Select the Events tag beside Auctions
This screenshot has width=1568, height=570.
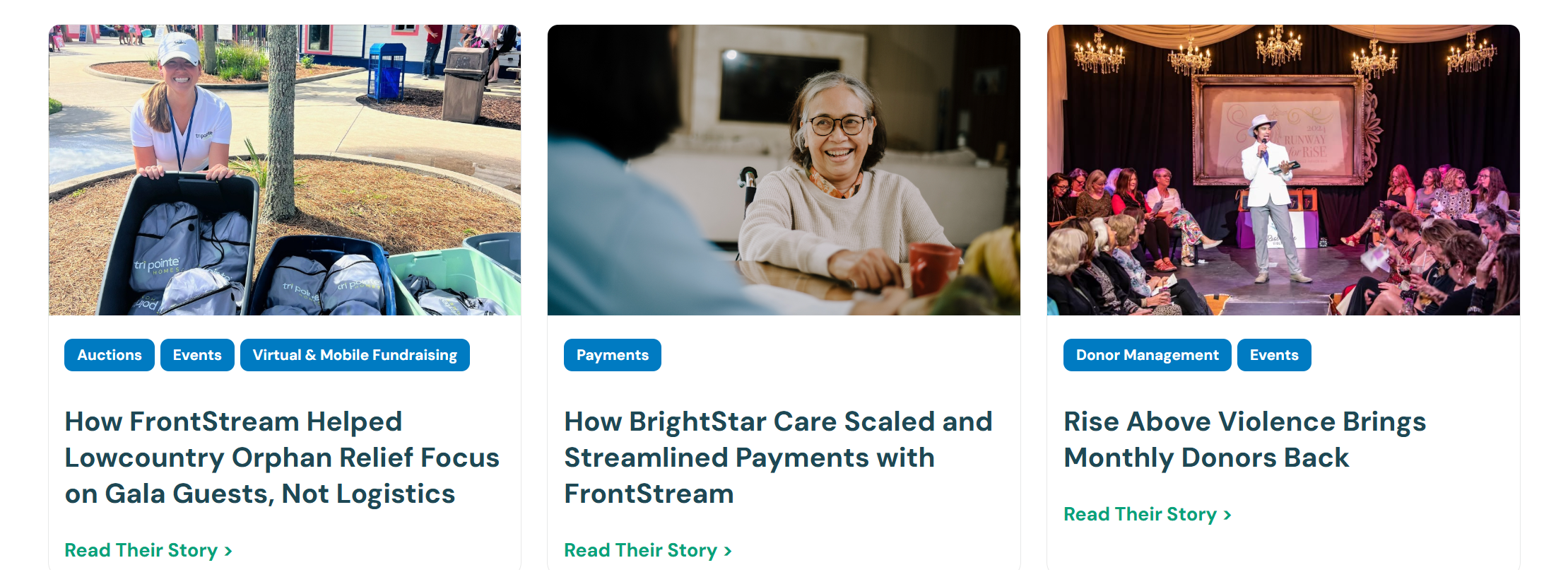(x=197, y=355)
